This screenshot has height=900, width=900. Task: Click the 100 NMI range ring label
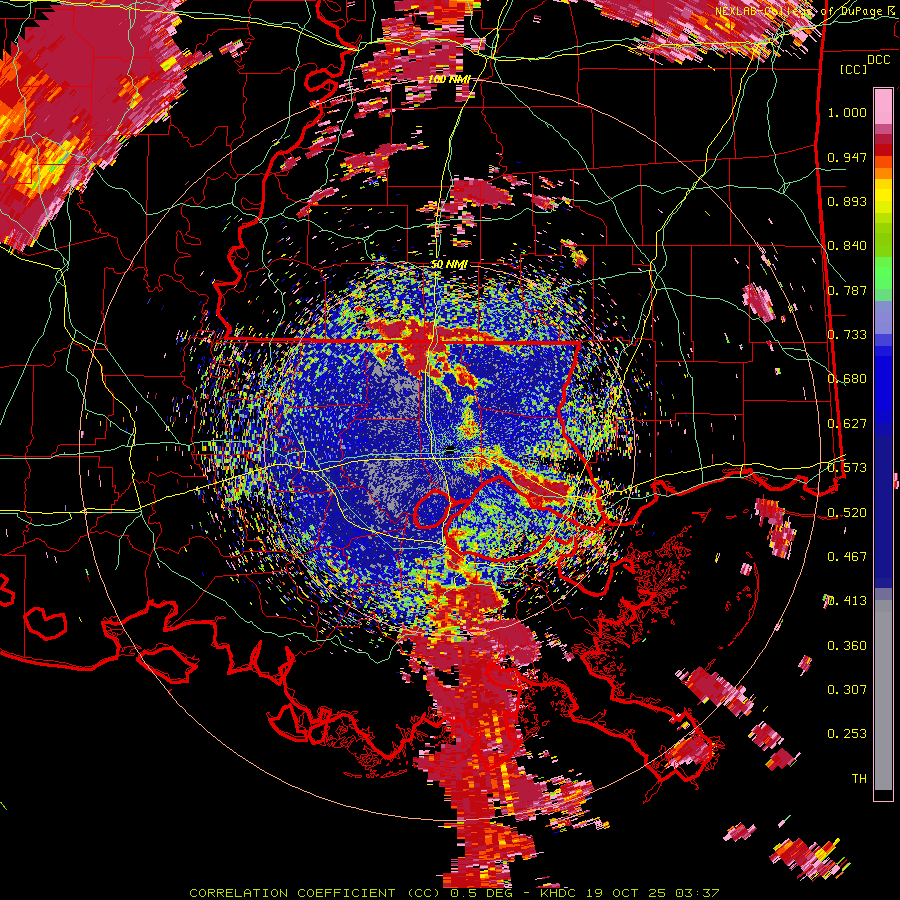(449, 79)
